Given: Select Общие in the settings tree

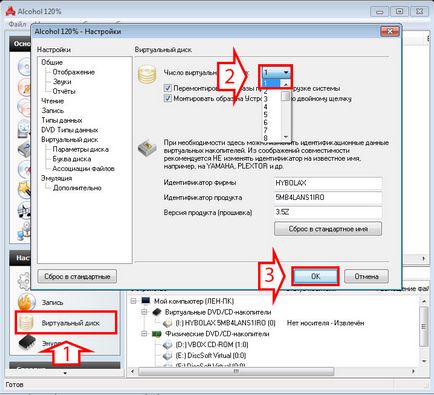Looking at the screenshot, I should 52,62.
